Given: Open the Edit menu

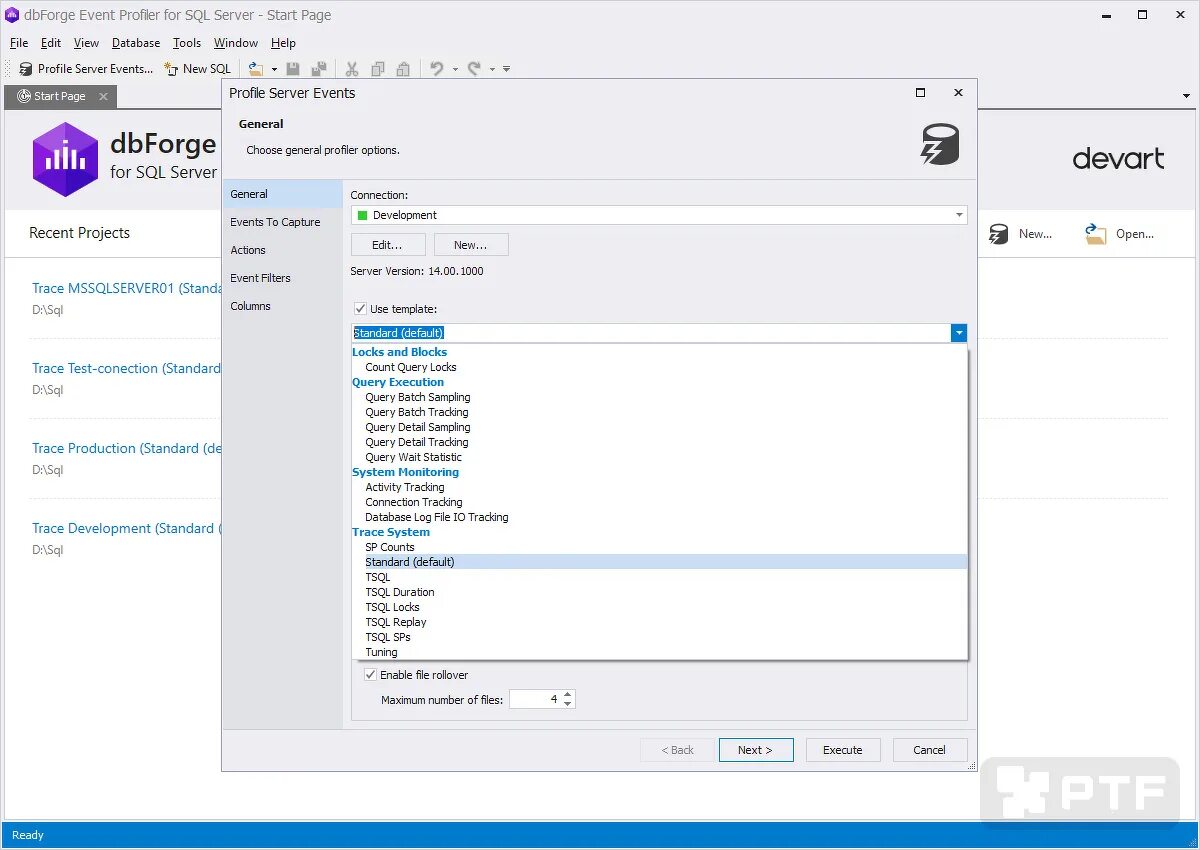Looking at the screenshot, I should (51, 43).
